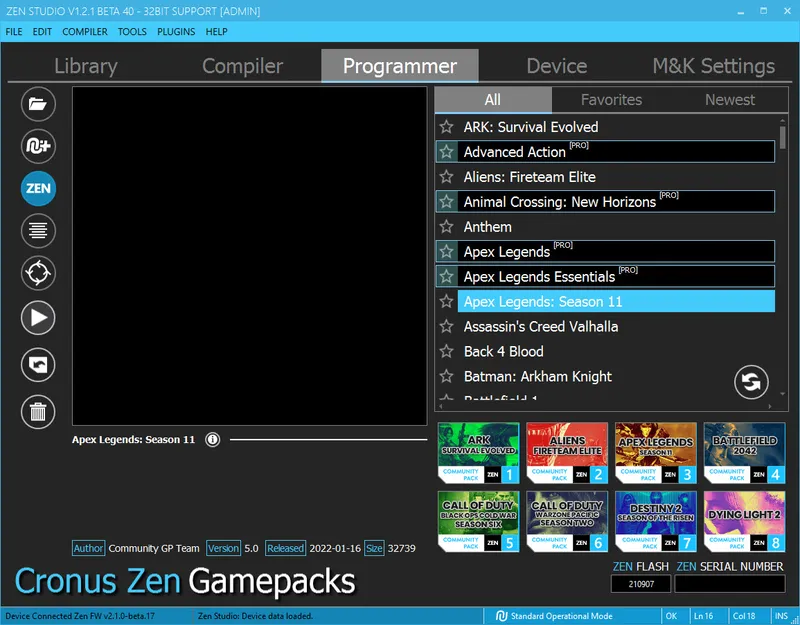Open the PLUGINS menu
The image size is (800, 625).
click(x=176, y=32)
